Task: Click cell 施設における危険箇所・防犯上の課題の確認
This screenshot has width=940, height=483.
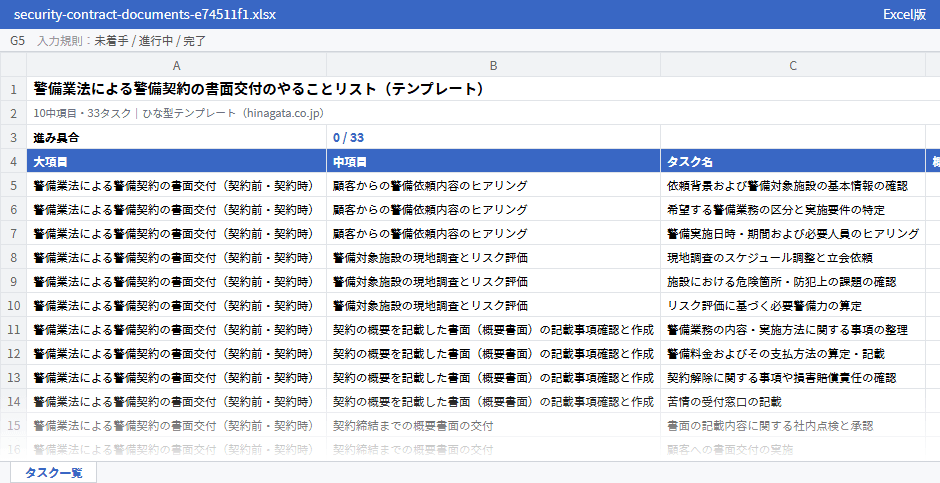Action: [793, 282]
